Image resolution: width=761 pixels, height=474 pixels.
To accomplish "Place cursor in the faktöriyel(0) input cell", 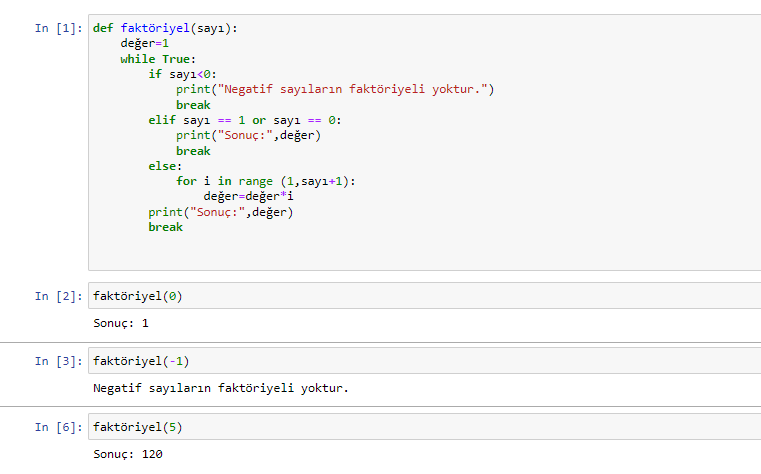I will (x=424, y=296).
